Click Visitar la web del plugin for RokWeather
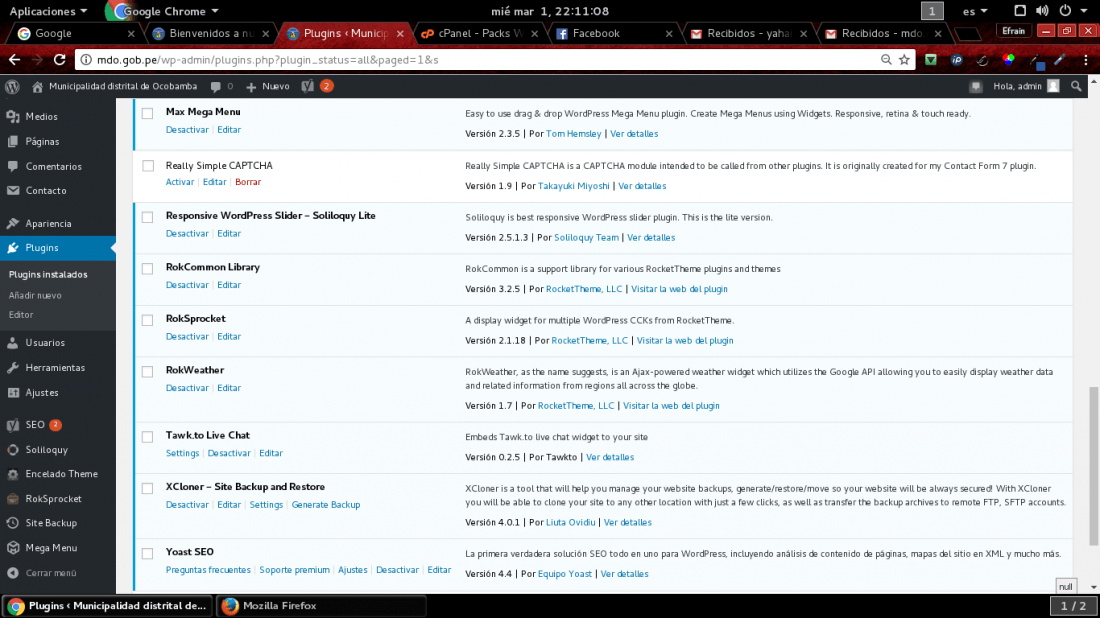 [x=671, y=405]
